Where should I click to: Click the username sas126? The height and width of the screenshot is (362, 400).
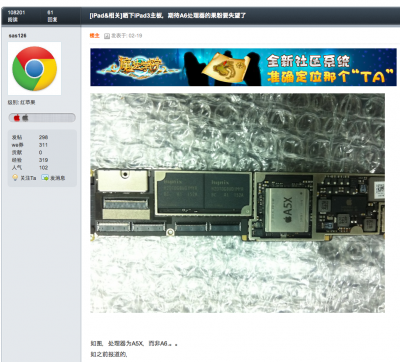pos(18,36)
